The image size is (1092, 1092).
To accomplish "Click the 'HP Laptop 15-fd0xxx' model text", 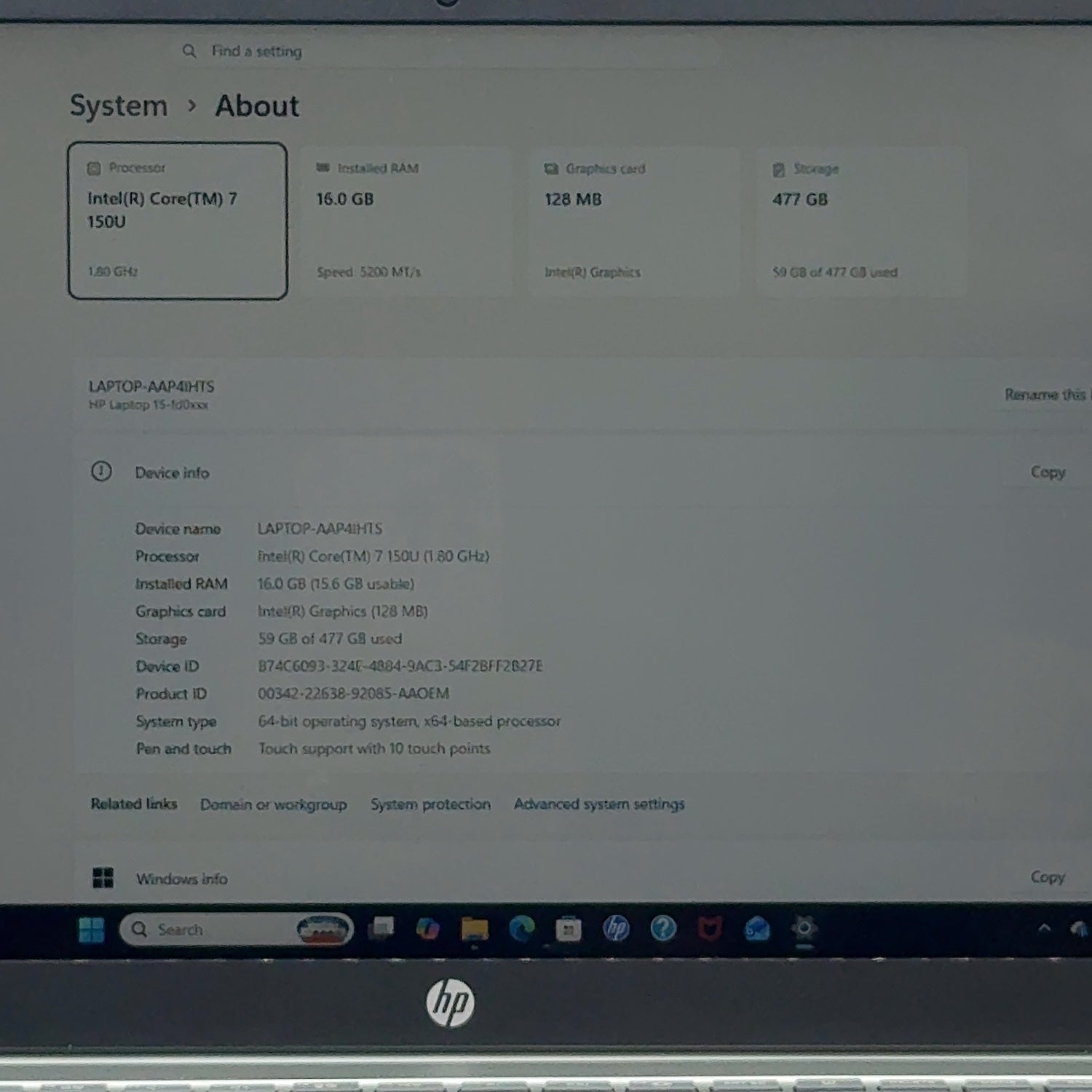I will (149, 405).
